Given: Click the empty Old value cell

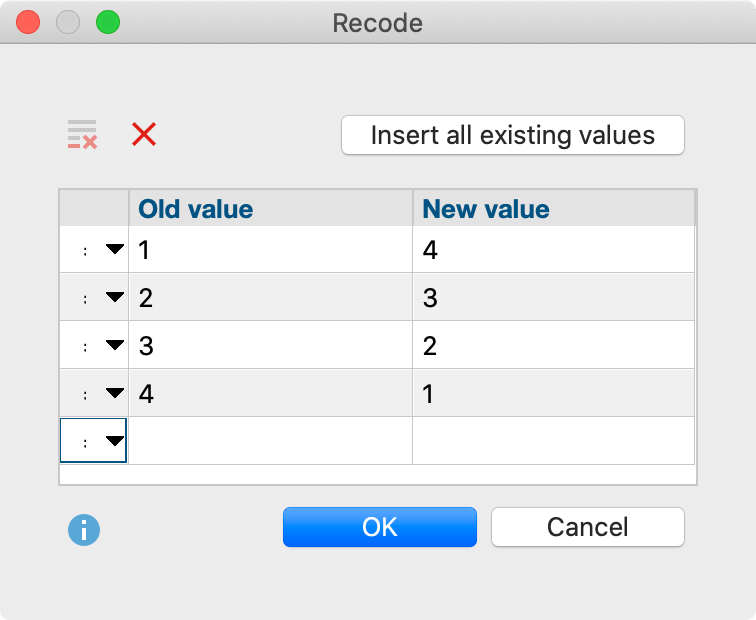Looking at the screenshot, I should coord(270,441).
